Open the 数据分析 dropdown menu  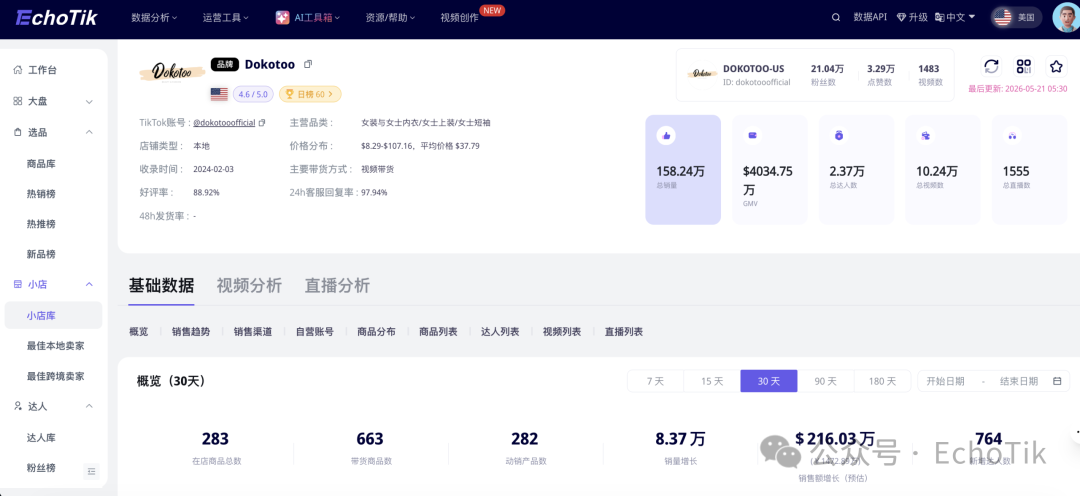coord(154,18)
